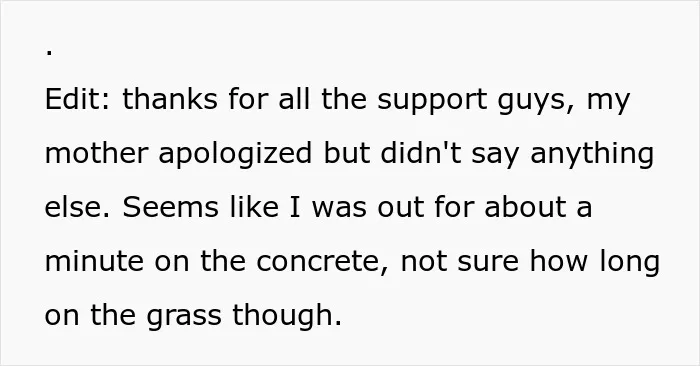The width and height of the screenshot is (700, 366).
Task: Click the word 'apologized' in the text
Action: pos(235,155)
